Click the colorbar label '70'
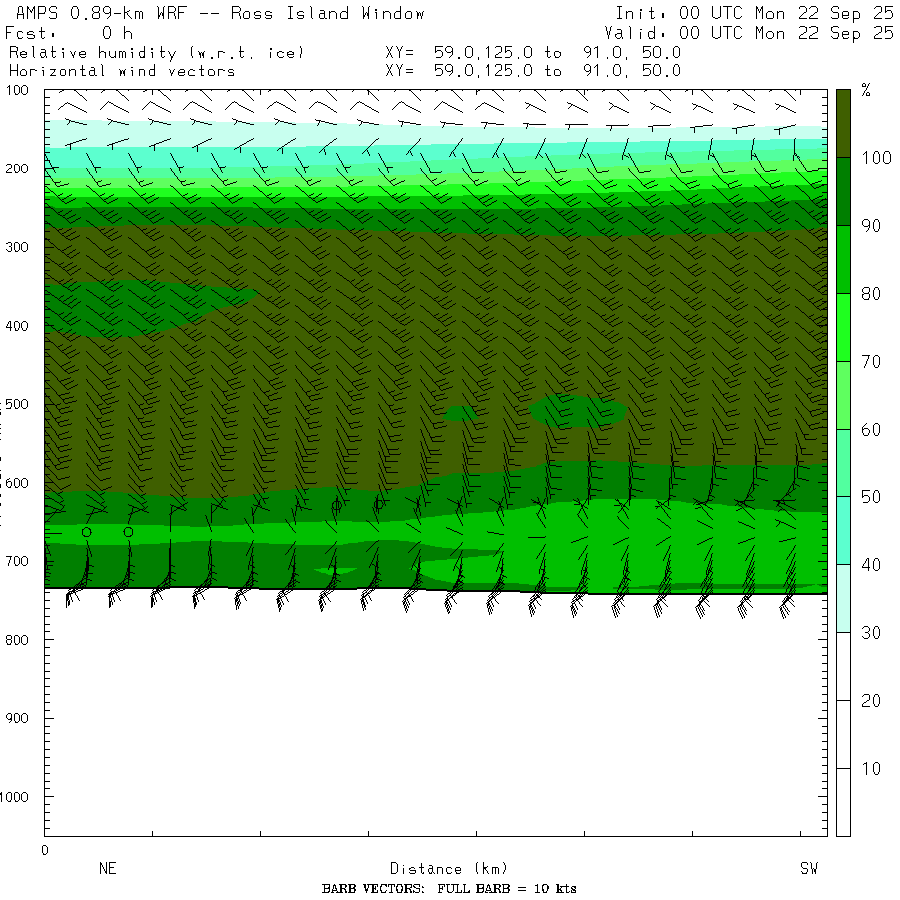This screenshot has width=900, height=900. point(871,361)
